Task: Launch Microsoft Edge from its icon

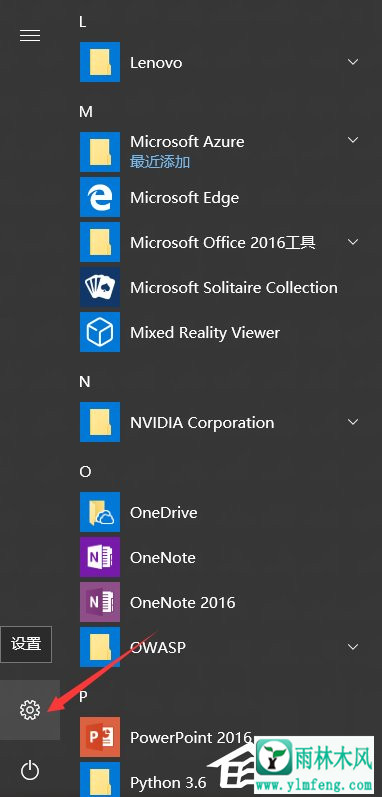Action: pyautogui.click(x=100, y=197)
